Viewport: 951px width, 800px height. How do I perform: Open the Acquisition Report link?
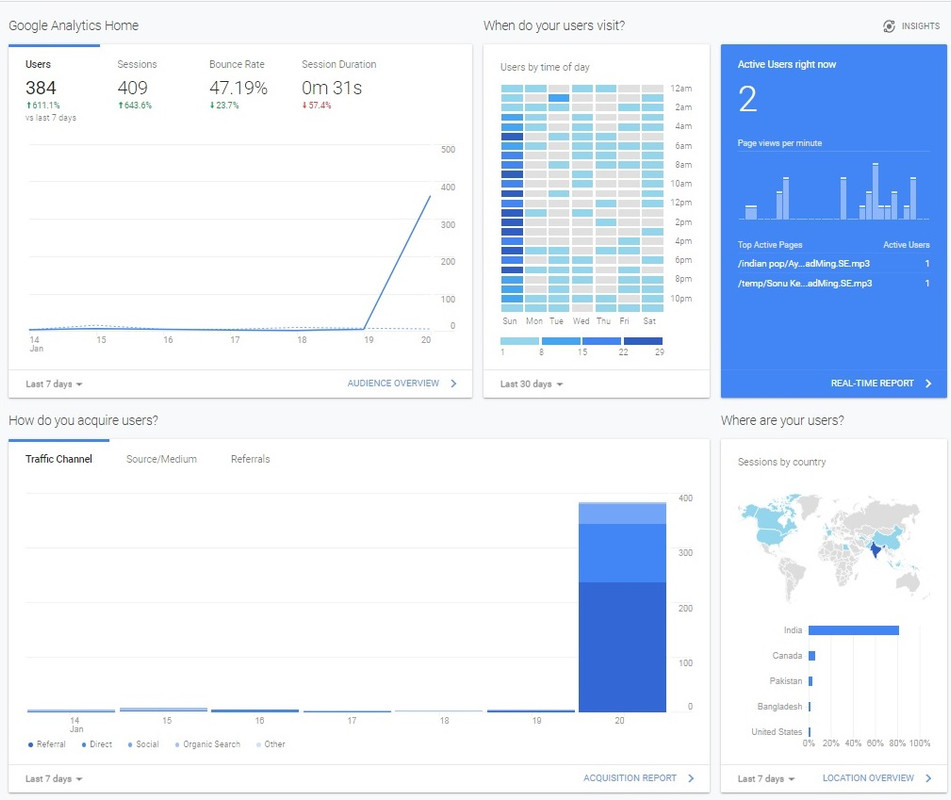coord(630,778)
